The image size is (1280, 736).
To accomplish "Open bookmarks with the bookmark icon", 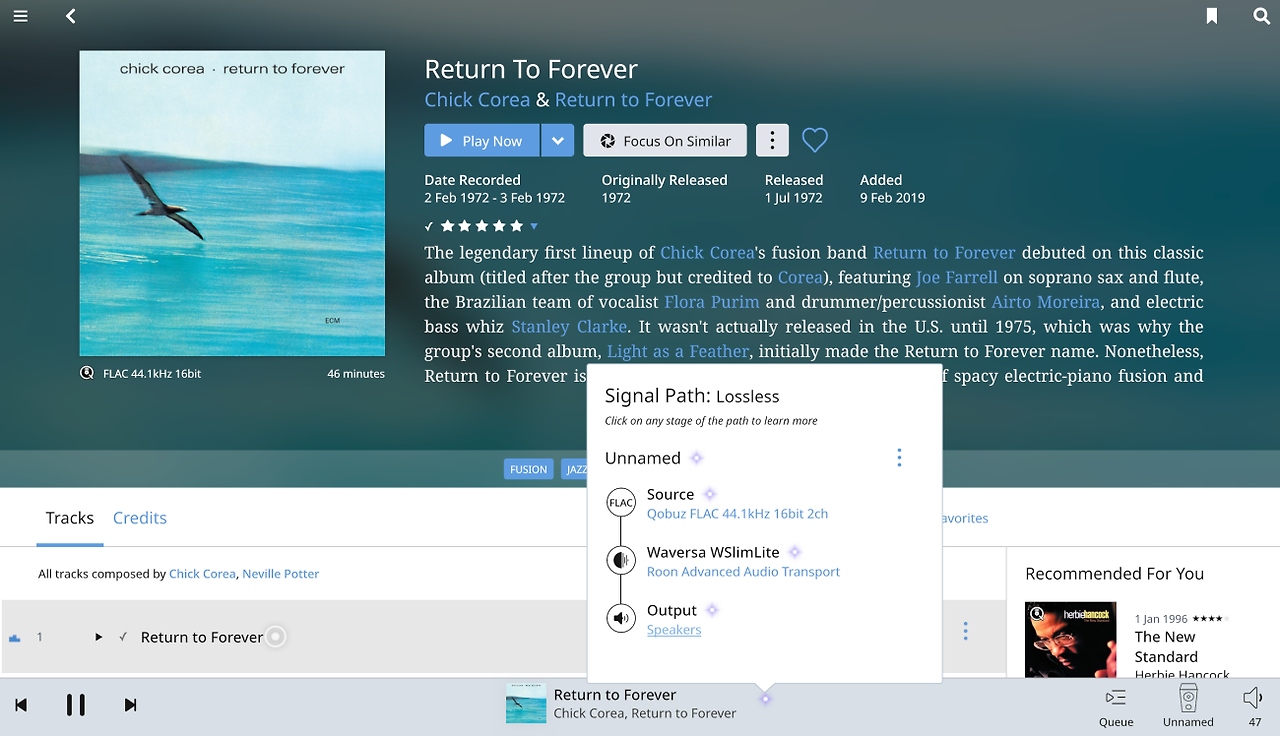I will [1212, 16].
